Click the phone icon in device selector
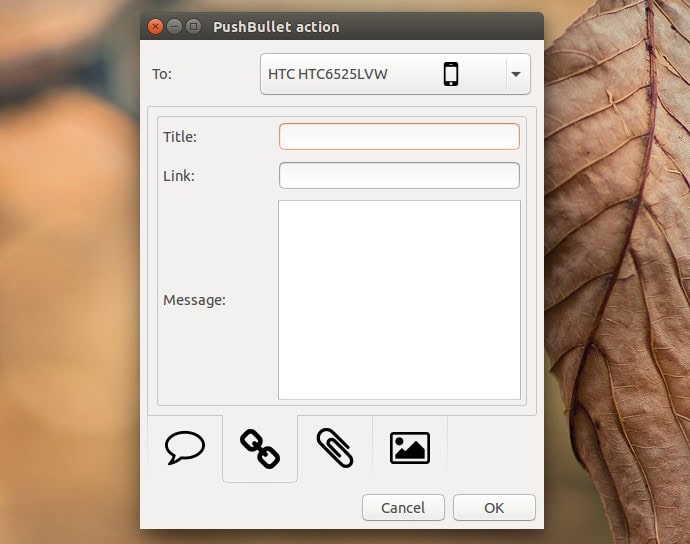The height and width of the screenshot is (544, 690). tap(451, 74)
